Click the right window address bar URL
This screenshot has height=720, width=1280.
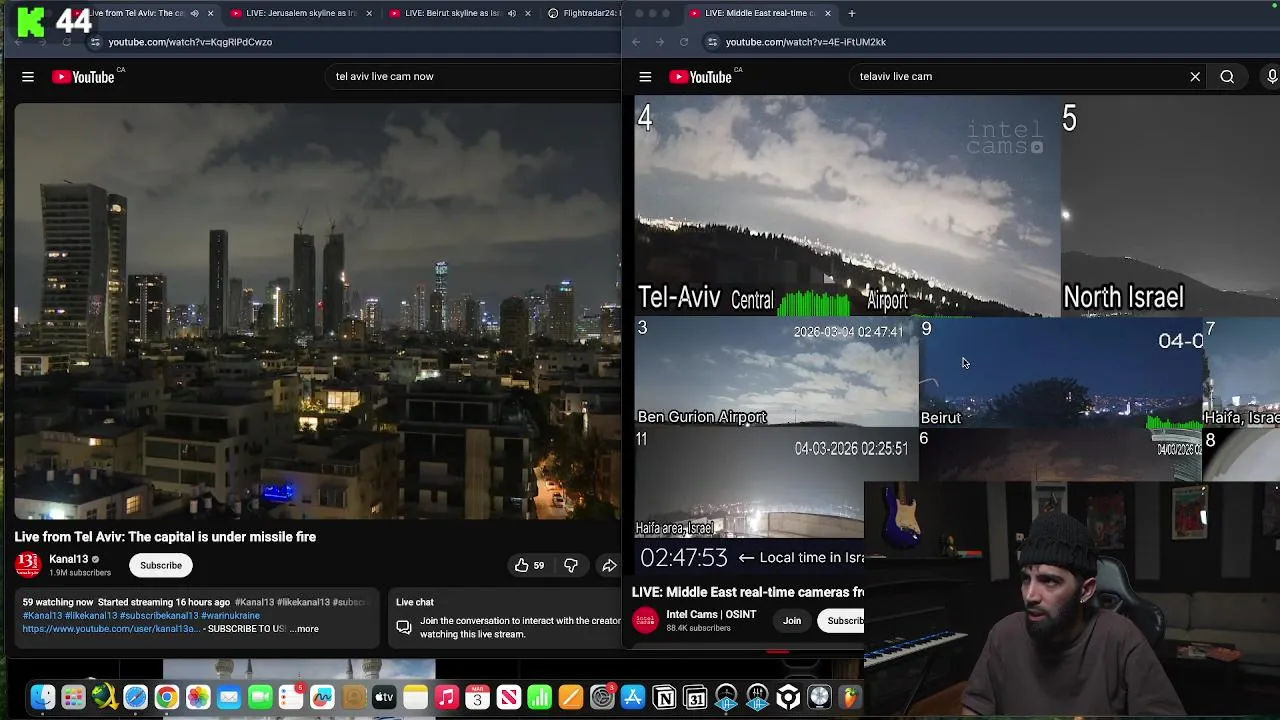point(806,42)
